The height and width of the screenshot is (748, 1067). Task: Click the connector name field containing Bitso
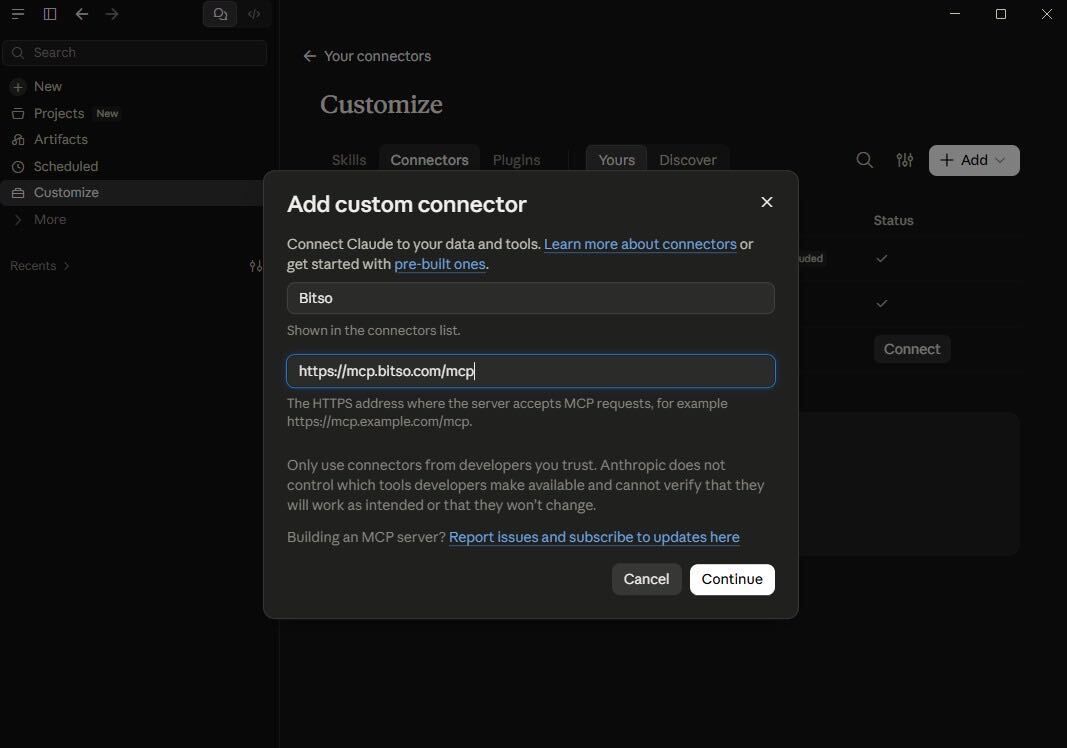click(x=531, y=298)
